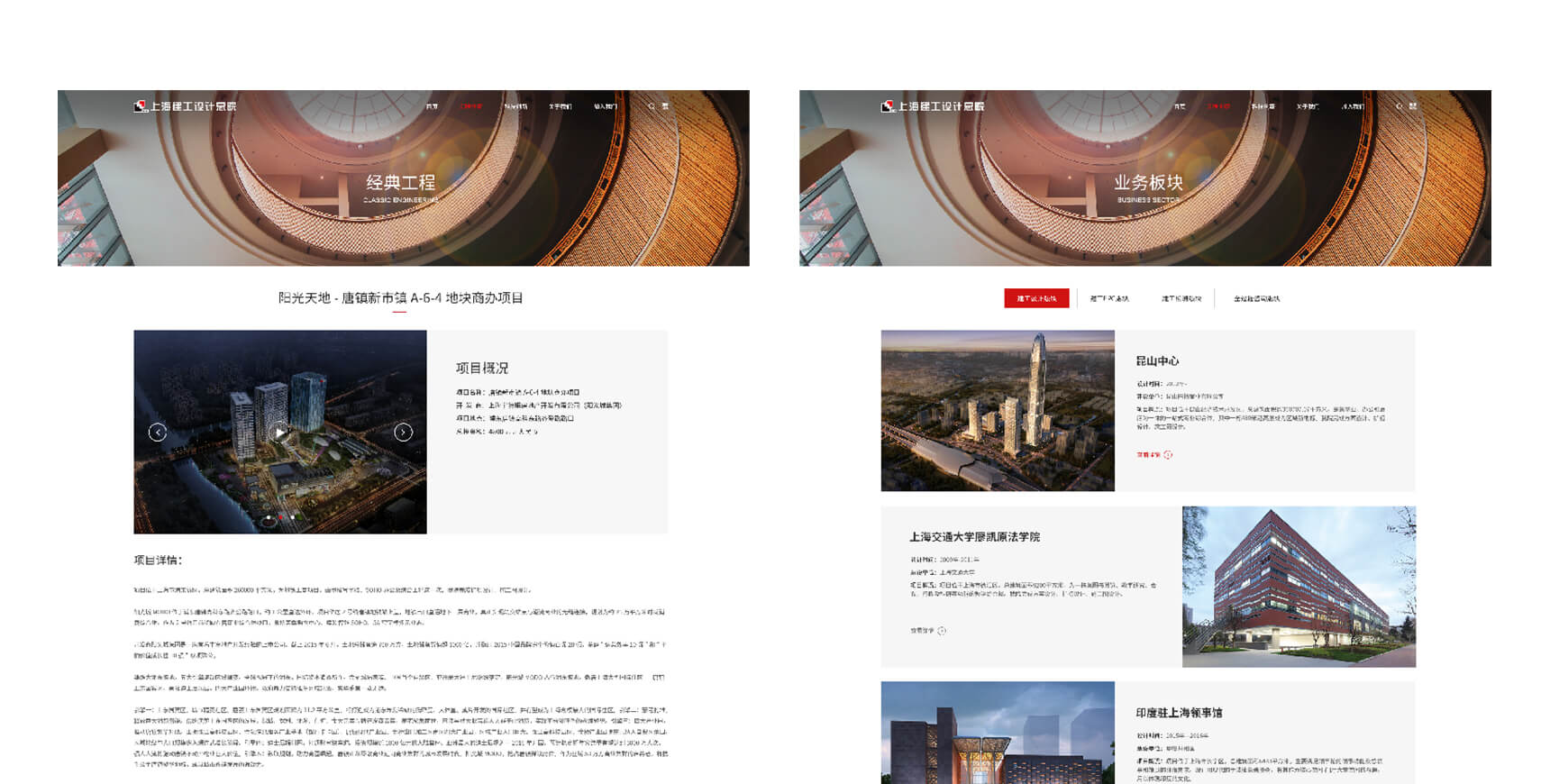Click the 业务板块 banner title
Image resolution: width=1550 pixels, height=784 pixels.
point(1148,183)
